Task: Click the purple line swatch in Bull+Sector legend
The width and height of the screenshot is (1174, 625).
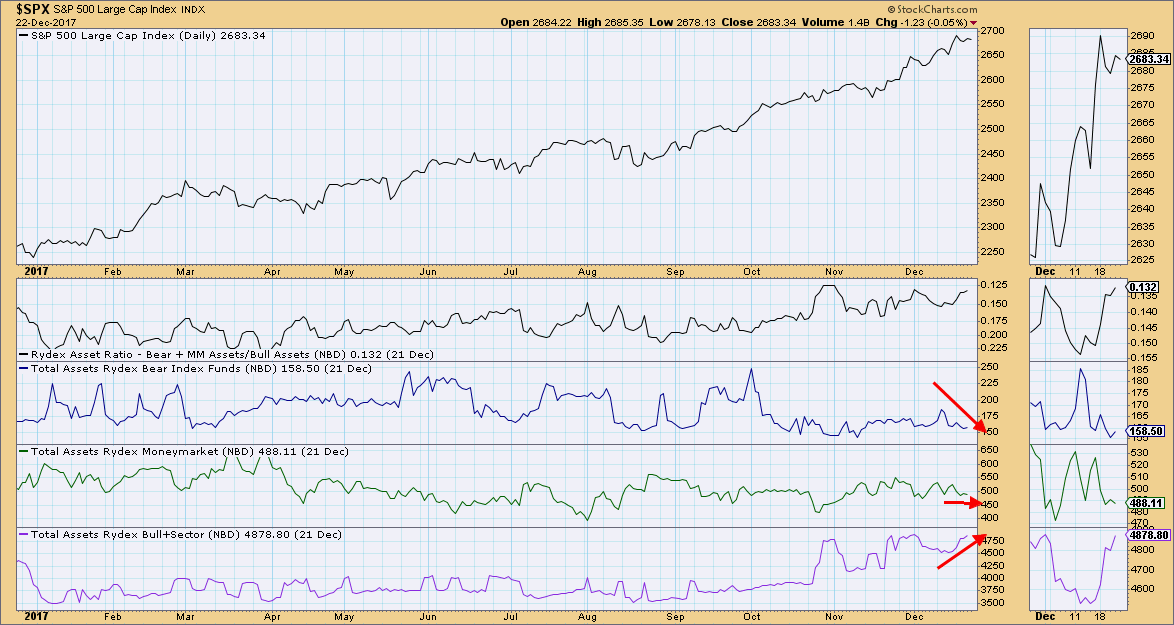Action: pos(23,534)
